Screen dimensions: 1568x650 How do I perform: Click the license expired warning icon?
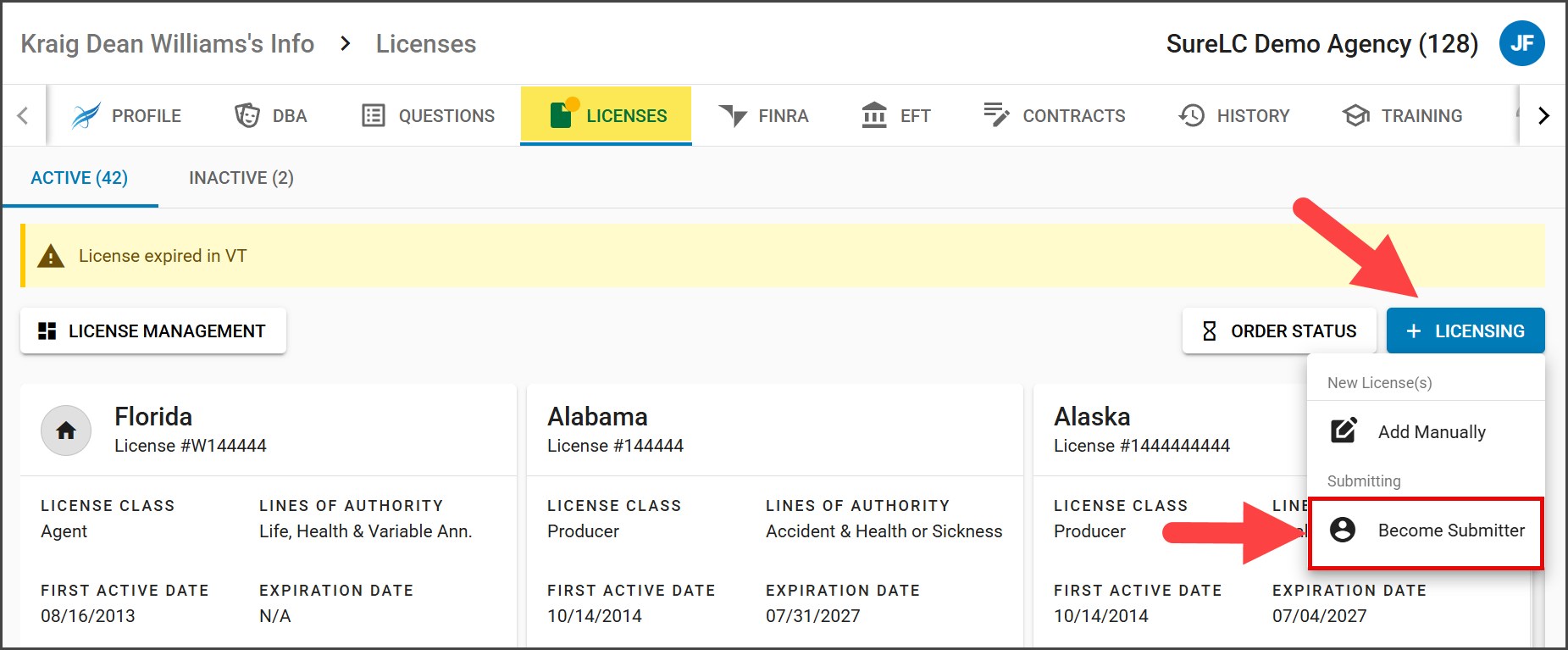click(51, 256)
